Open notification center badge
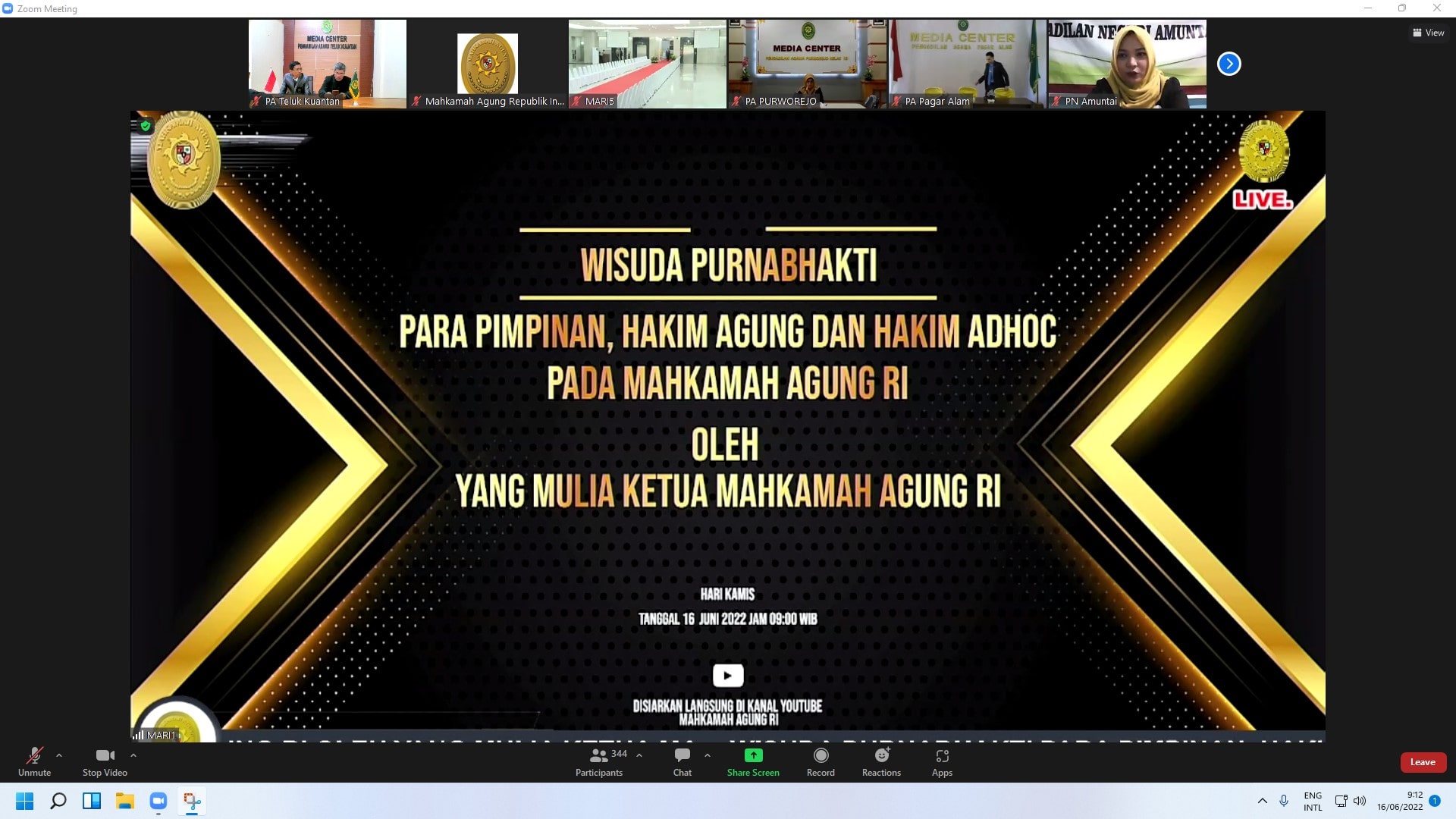1456x819 pixels. (x=1435, y=801)
